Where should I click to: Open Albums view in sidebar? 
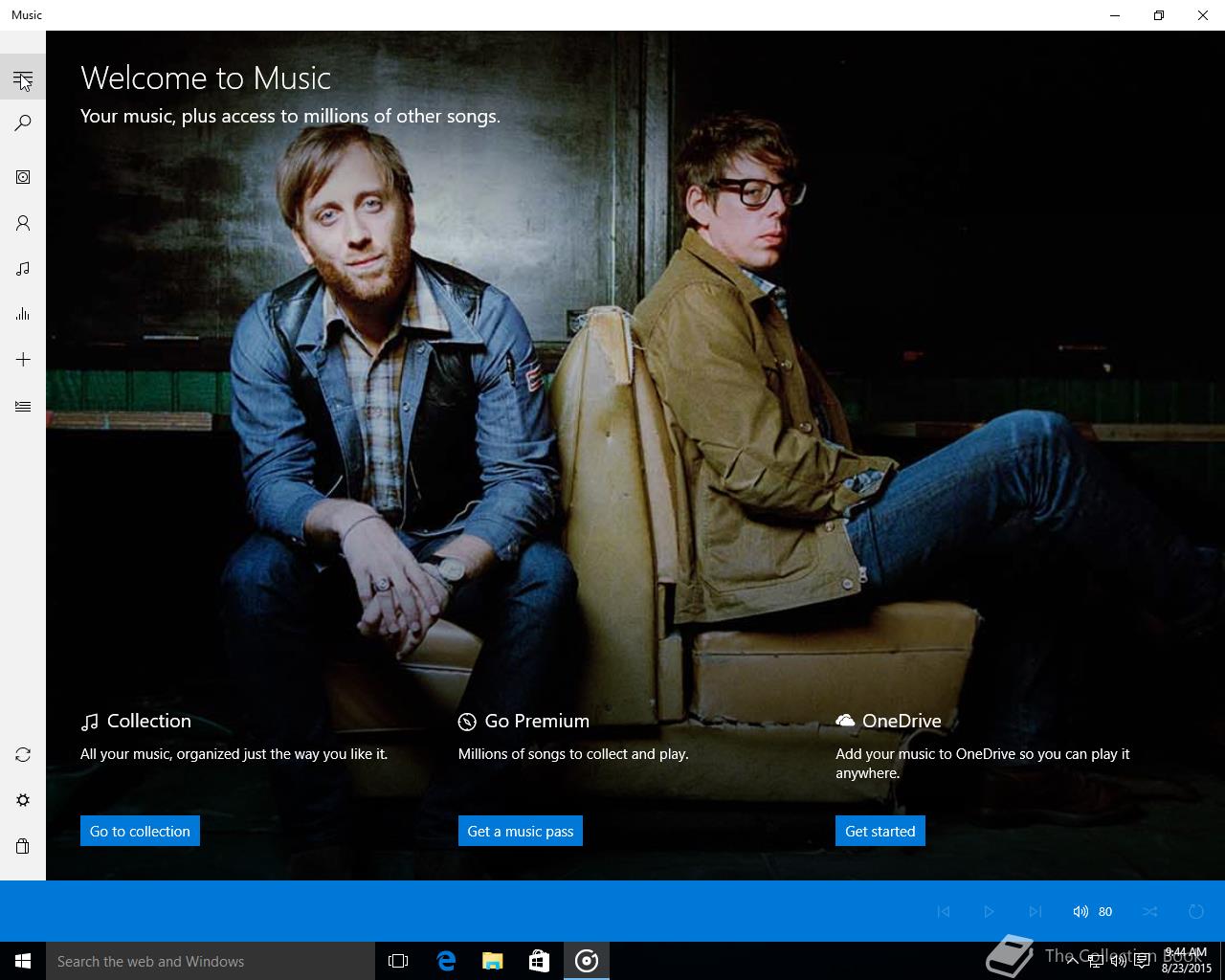tap(23, 177)
